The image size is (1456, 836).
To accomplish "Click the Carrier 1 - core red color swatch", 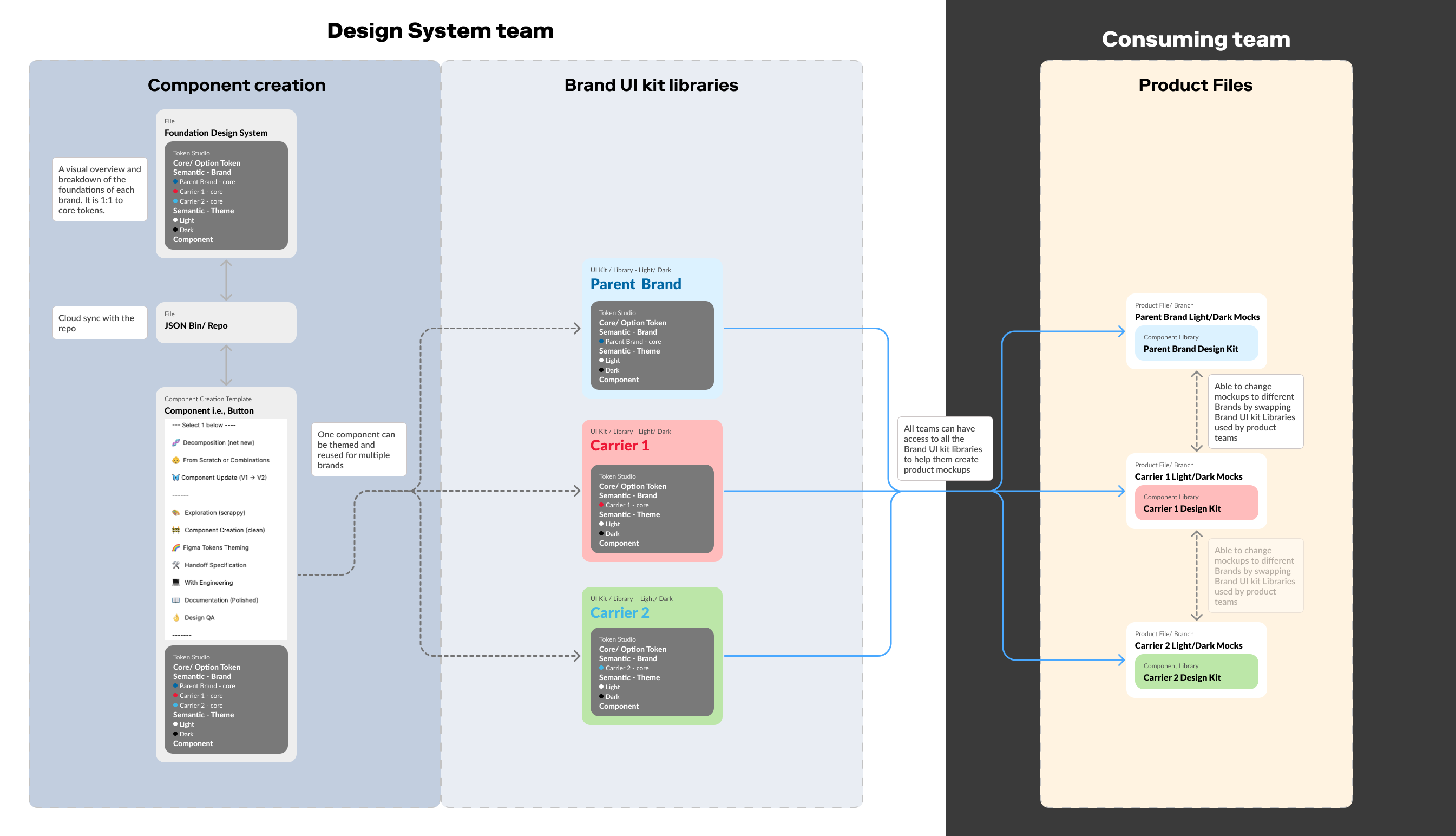I will (x=175, y=191).
